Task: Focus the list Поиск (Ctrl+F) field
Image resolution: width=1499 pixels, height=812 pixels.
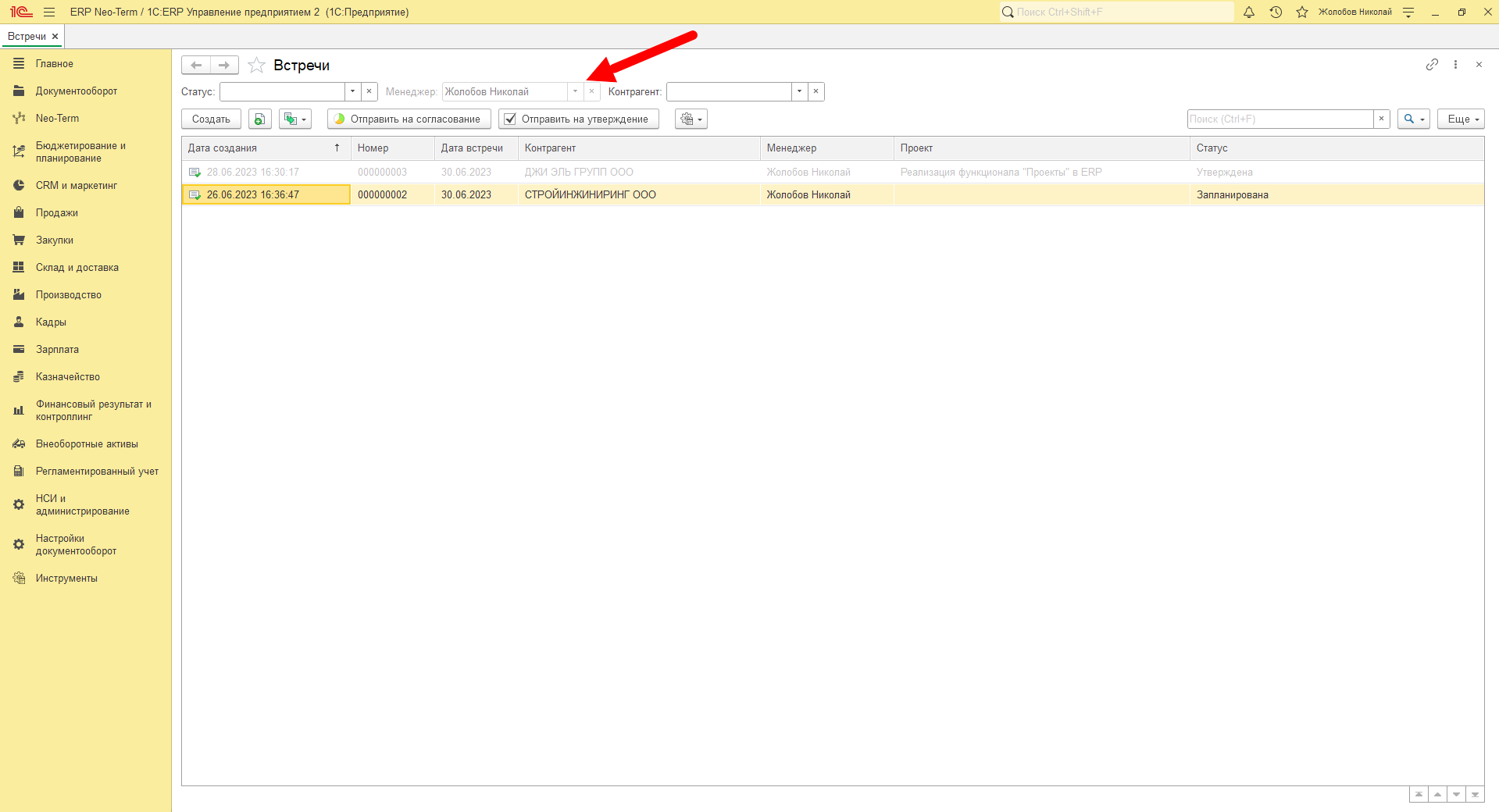Action: click(1280, 119)
